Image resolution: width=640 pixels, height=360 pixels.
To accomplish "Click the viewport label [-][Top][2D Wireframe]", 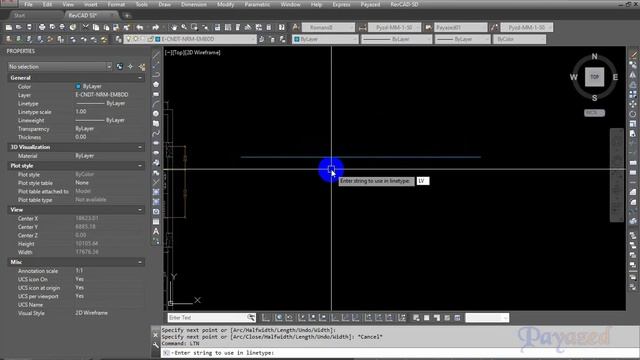I will [x=193, y=53].
